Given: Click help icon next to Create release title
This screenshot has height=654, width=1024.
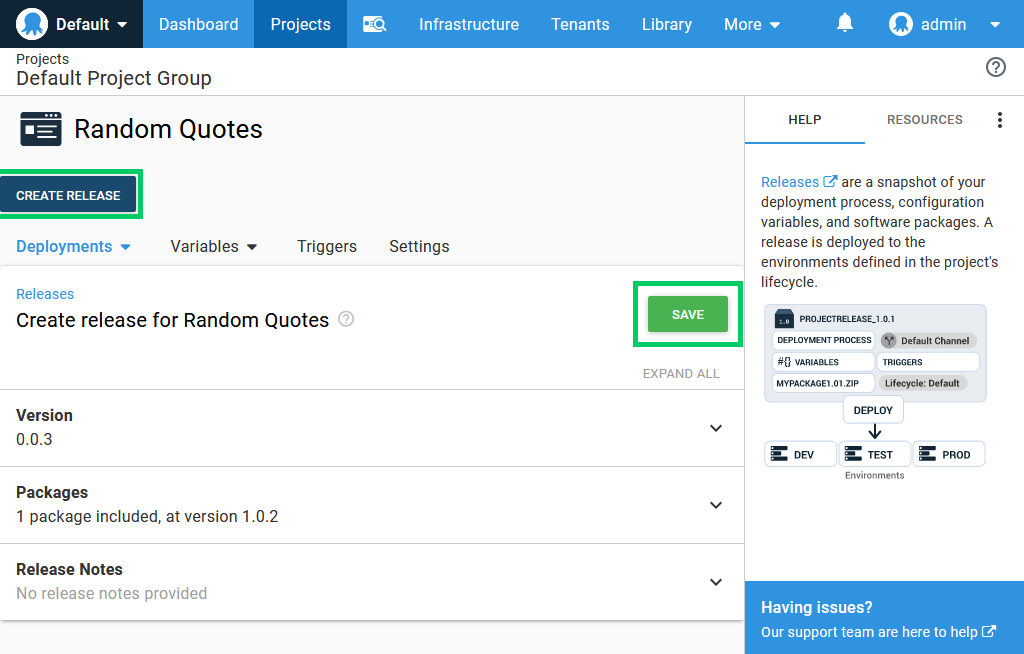Looking at the screenshot, I should tap(346, 319).
